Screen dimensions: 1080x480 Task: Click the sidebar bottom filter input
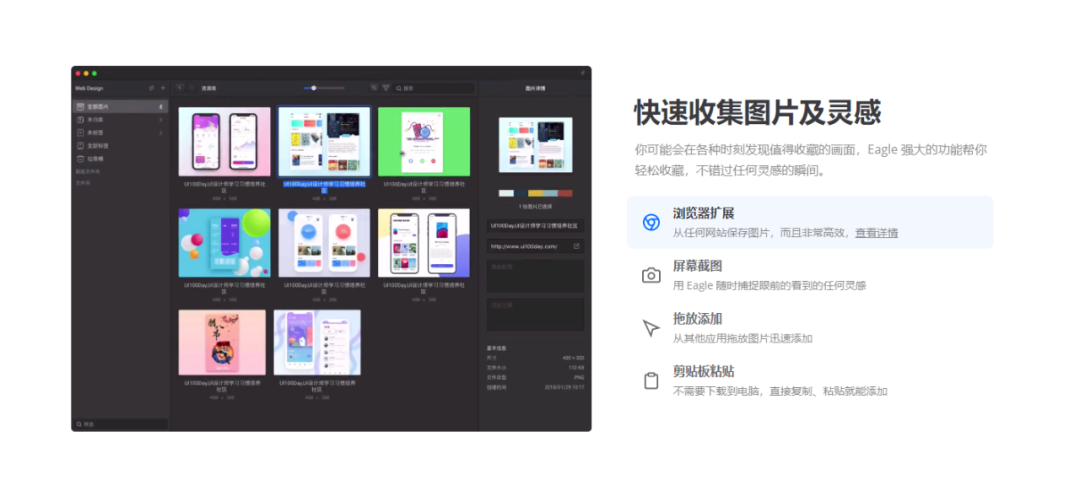[x=121, y=424]
